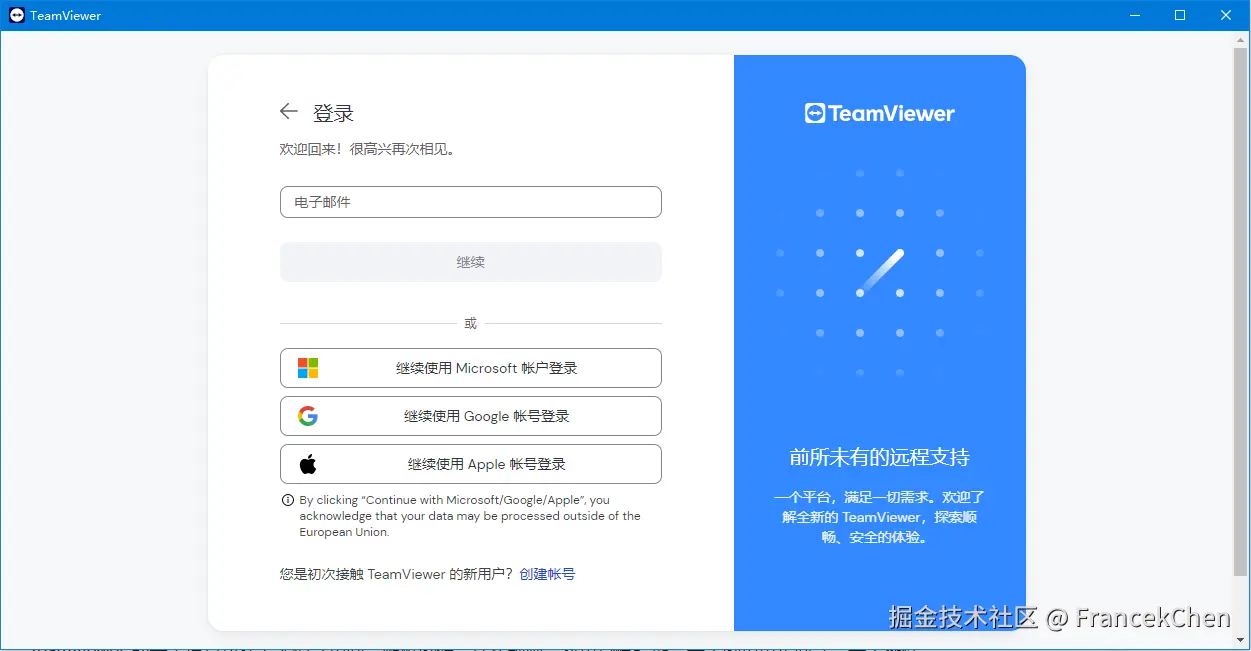Click the 您是初次接触 TeamViewer 的新用户？ text
Image resolution: width=1251 pixels, height=651 pixels.
(396, 574)
